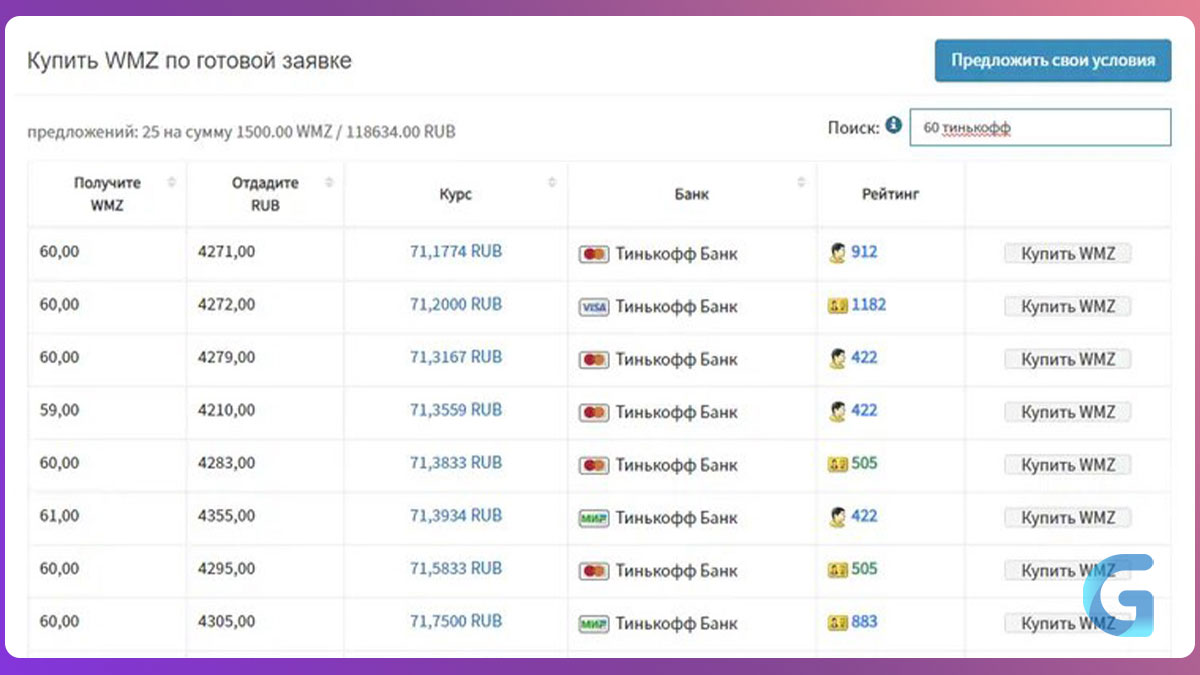The width and height of the screenshot is (1200, 675).
Task: Open rate link 71,5833 RUB
Action: pos(456,568)
